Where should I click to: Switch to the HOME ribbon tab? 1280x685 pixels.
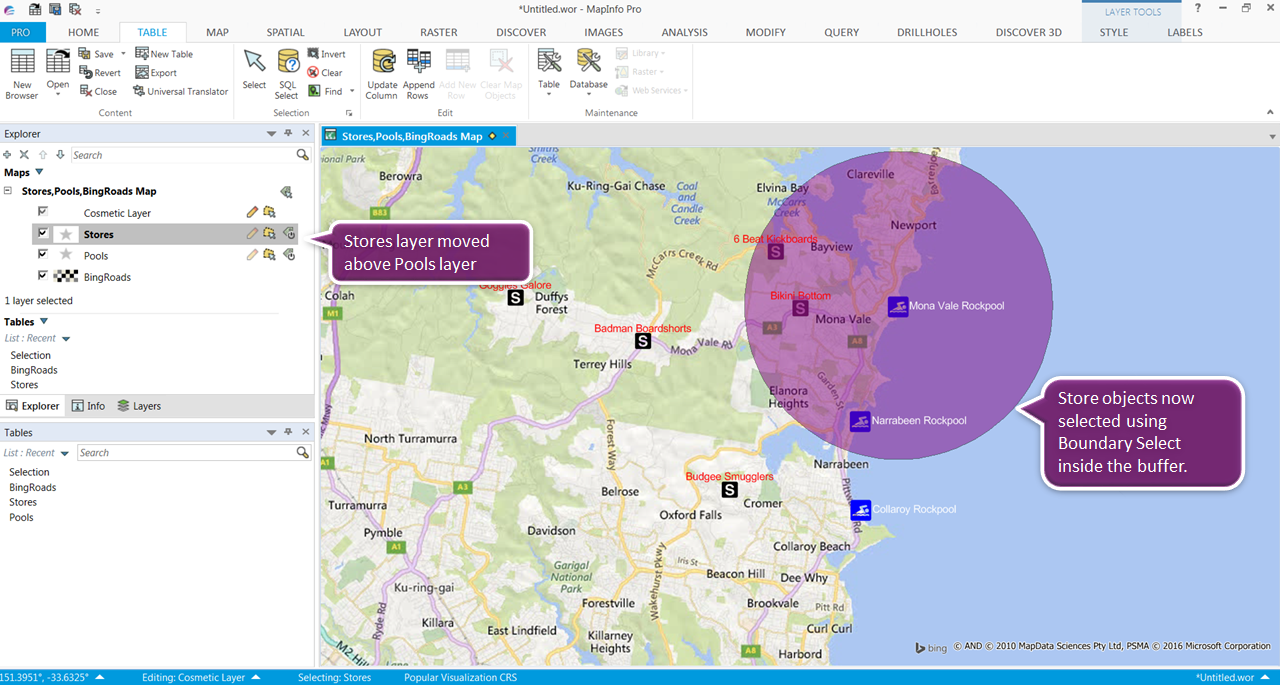coord(84,32)
